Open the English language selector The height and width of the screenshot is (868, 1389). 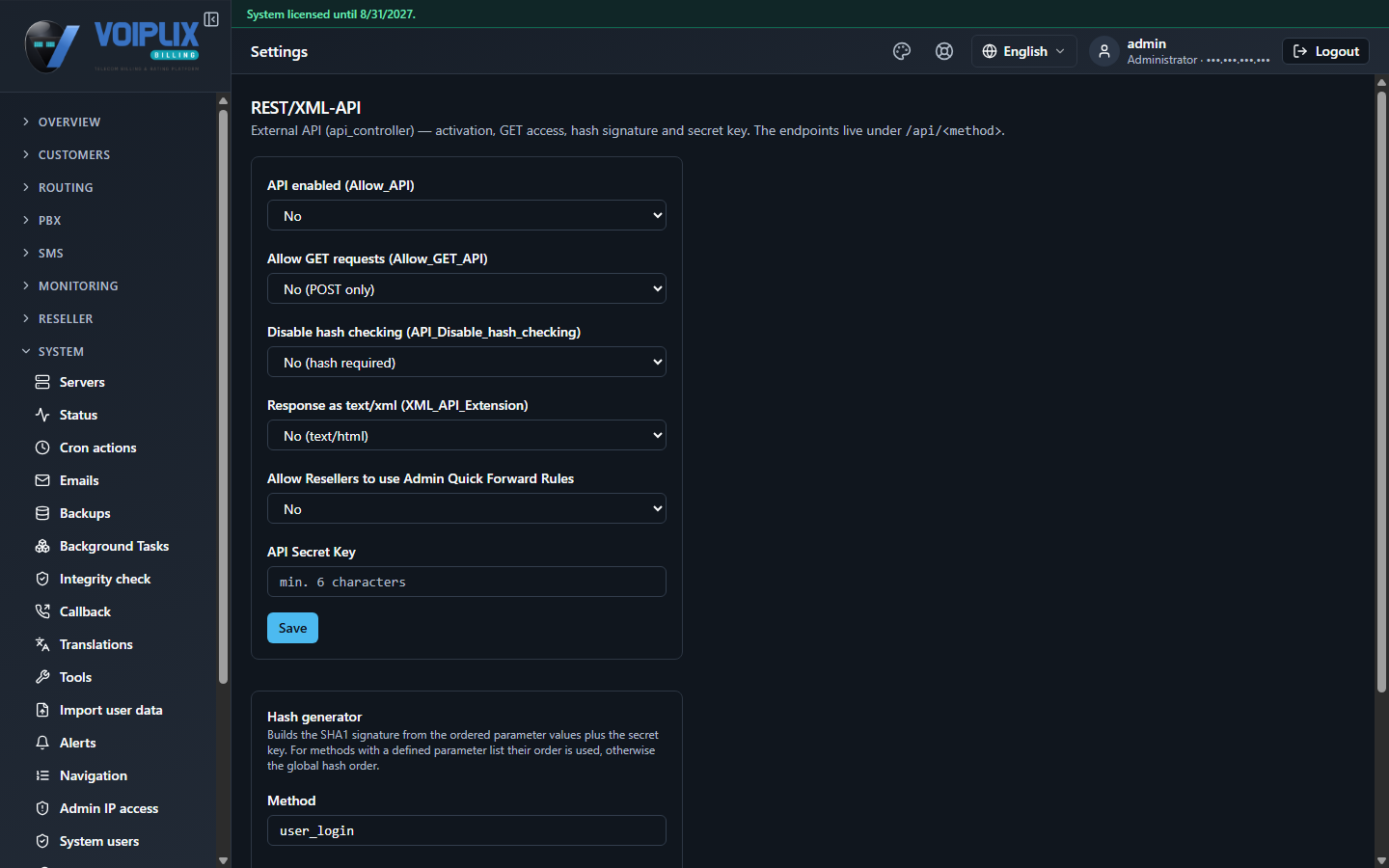pyautogui.click(x=1024, y=51)
